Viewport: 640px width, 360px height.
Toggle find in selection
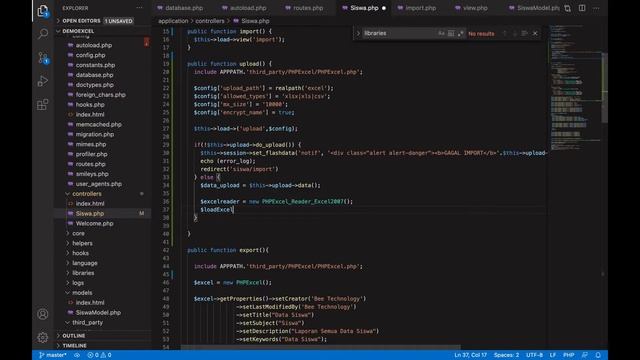pos(524,33)
